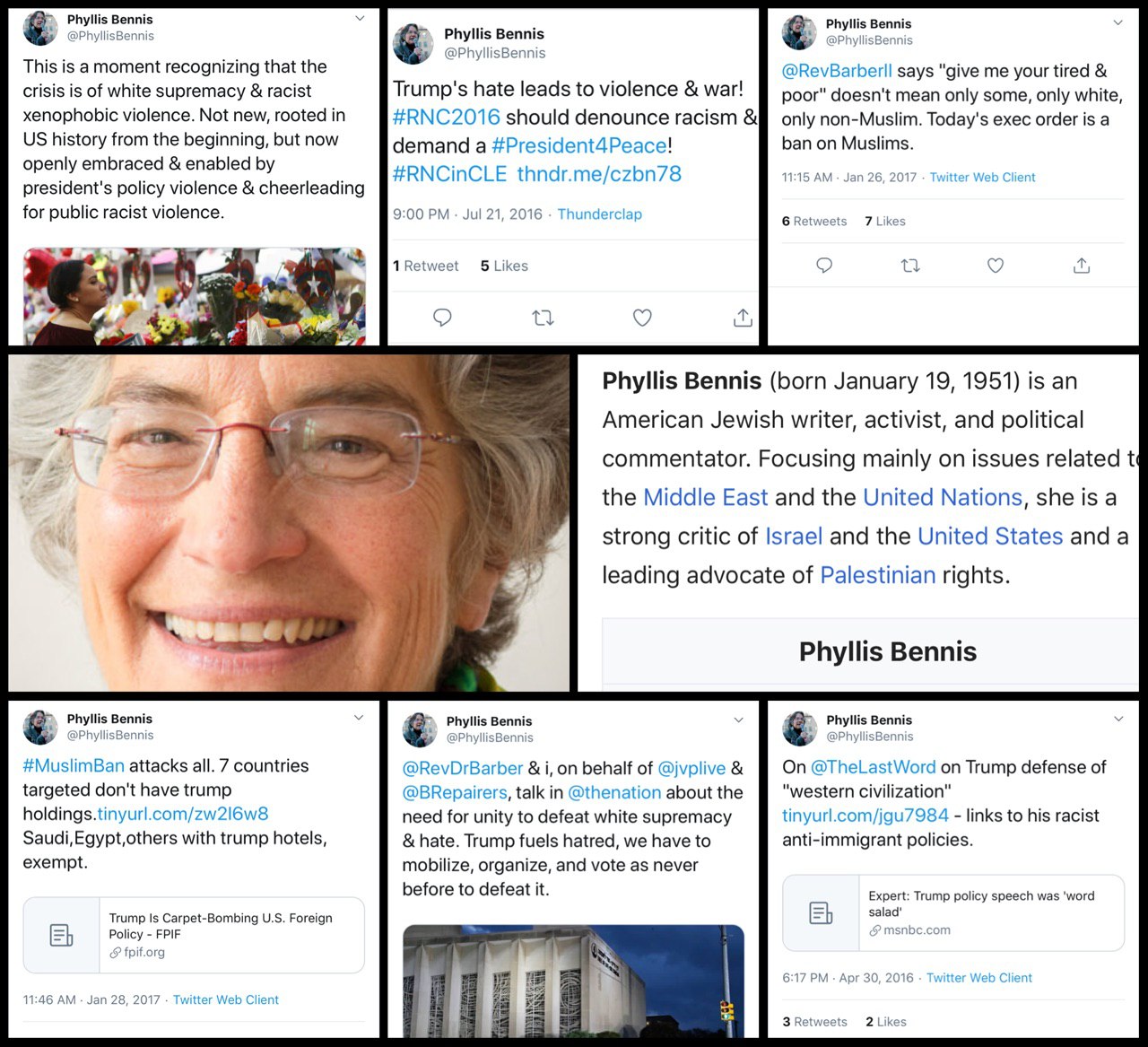Follow the United Nations link
The width and height of the screenshot is (1148, 1047).
point(943,498)
